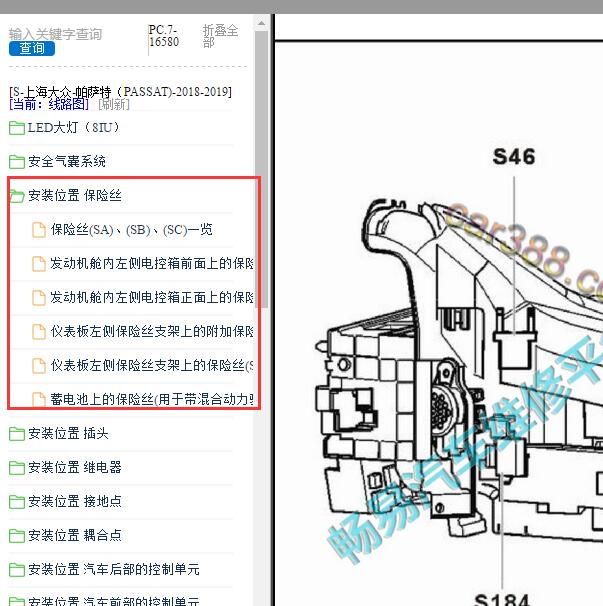Open the 安装位置 汽车后部的控制单元 tree item

pos(114,570)
